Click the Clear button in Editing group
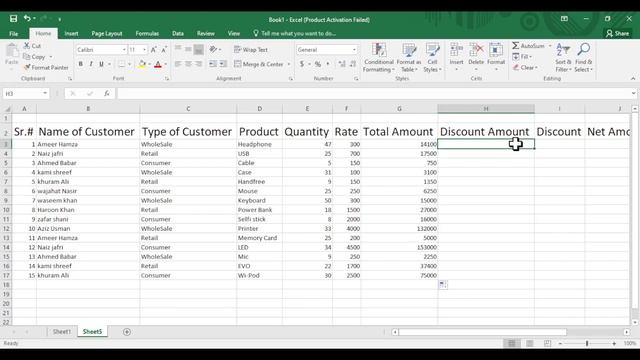This screenshot has width=640, height=360. [525, 67]
